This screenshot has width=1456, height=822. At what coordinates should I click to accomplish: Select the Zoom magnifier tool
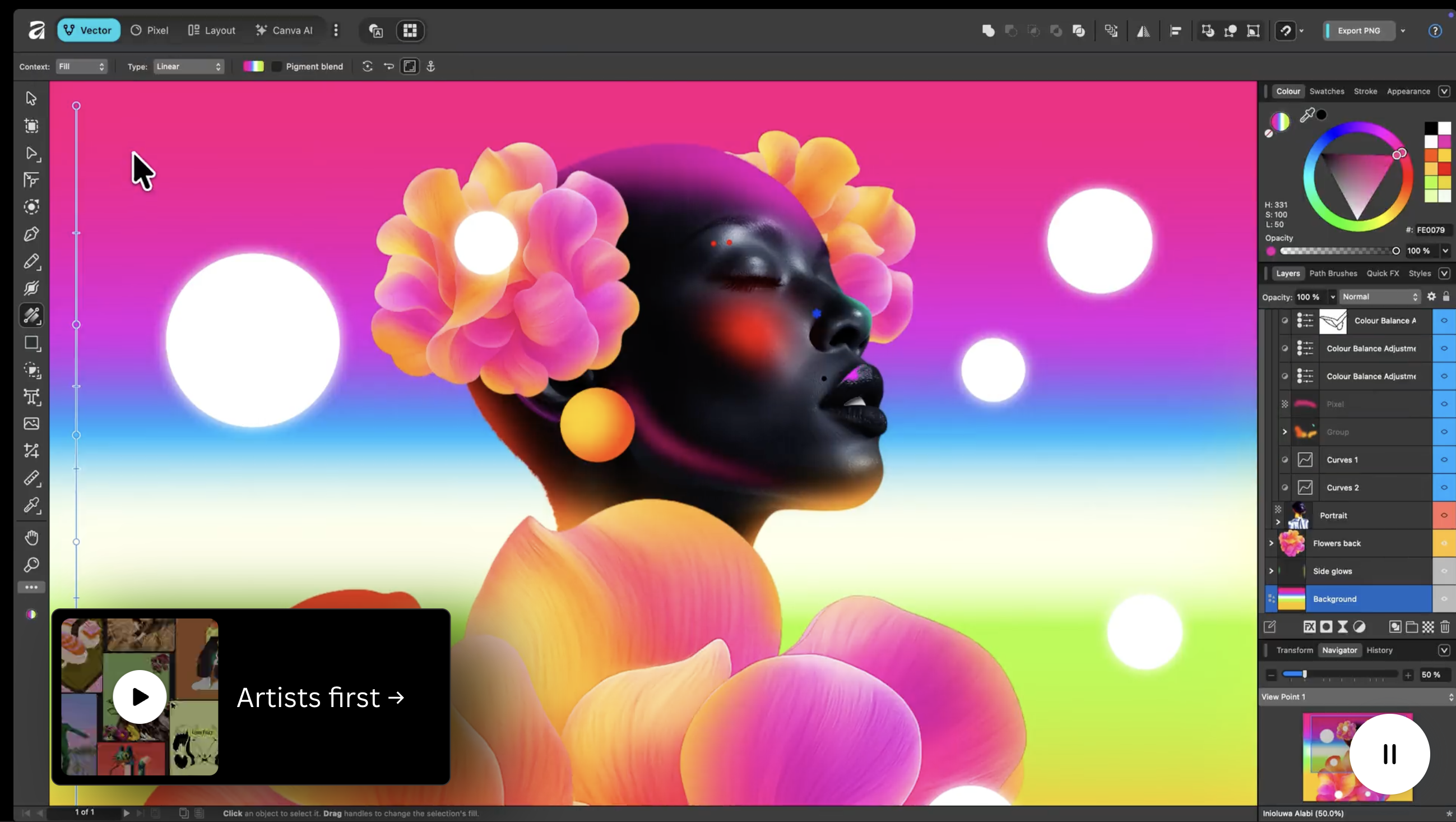coord(31,565)
